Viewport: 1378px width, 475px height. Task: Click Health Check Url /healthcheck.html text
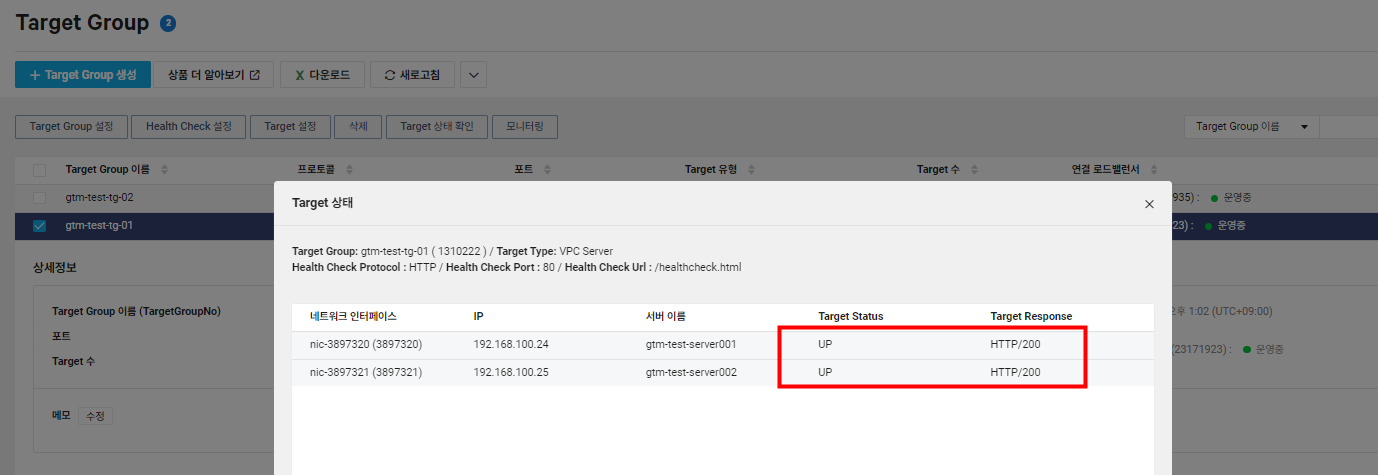point(654,267)
